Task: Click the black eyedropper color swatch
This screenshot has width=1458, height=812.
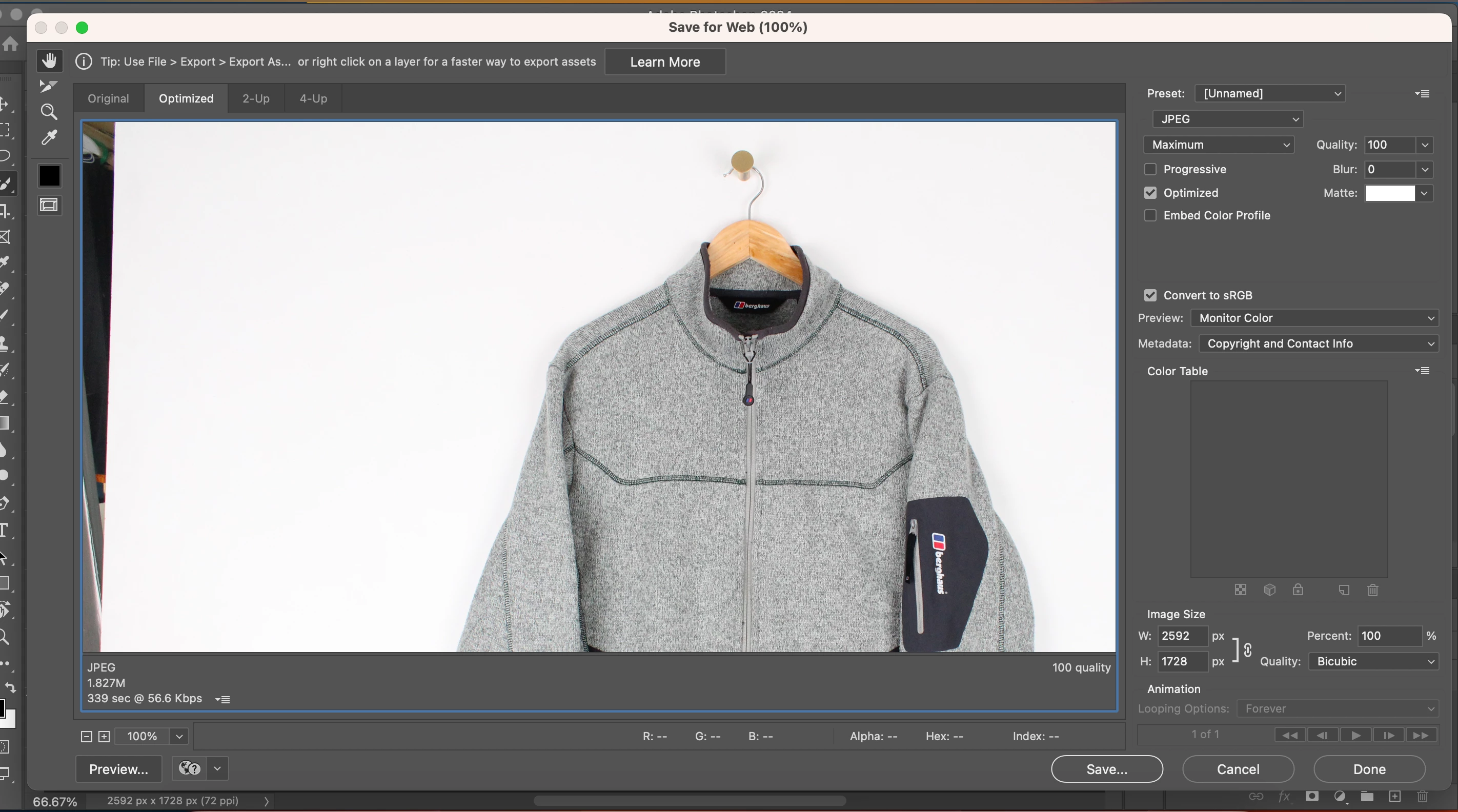Action: coord(49,176)
